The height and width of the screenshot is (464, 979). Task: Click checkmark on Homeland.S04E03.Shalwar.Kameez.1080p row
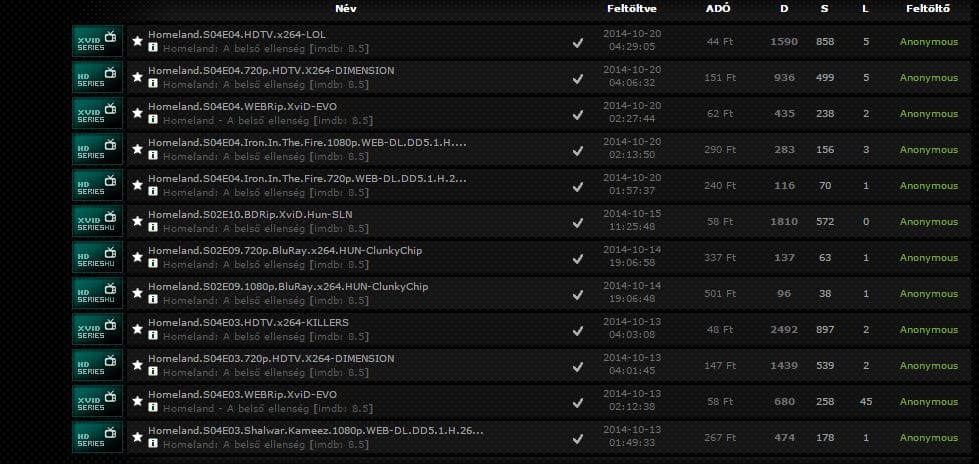(578, 438)
